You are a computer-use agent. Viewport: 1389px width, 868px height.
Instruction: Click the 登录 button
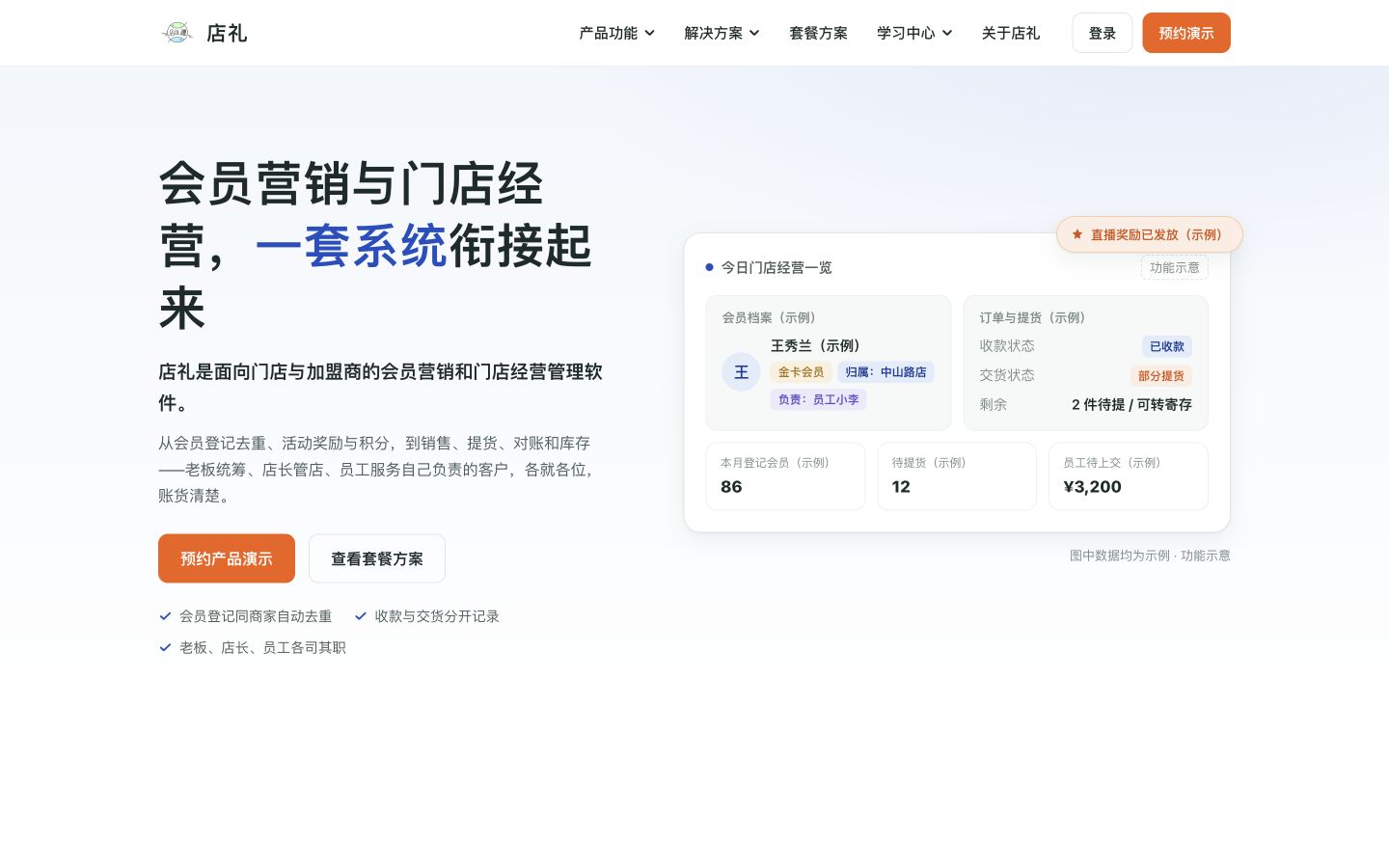[1103, 33]
